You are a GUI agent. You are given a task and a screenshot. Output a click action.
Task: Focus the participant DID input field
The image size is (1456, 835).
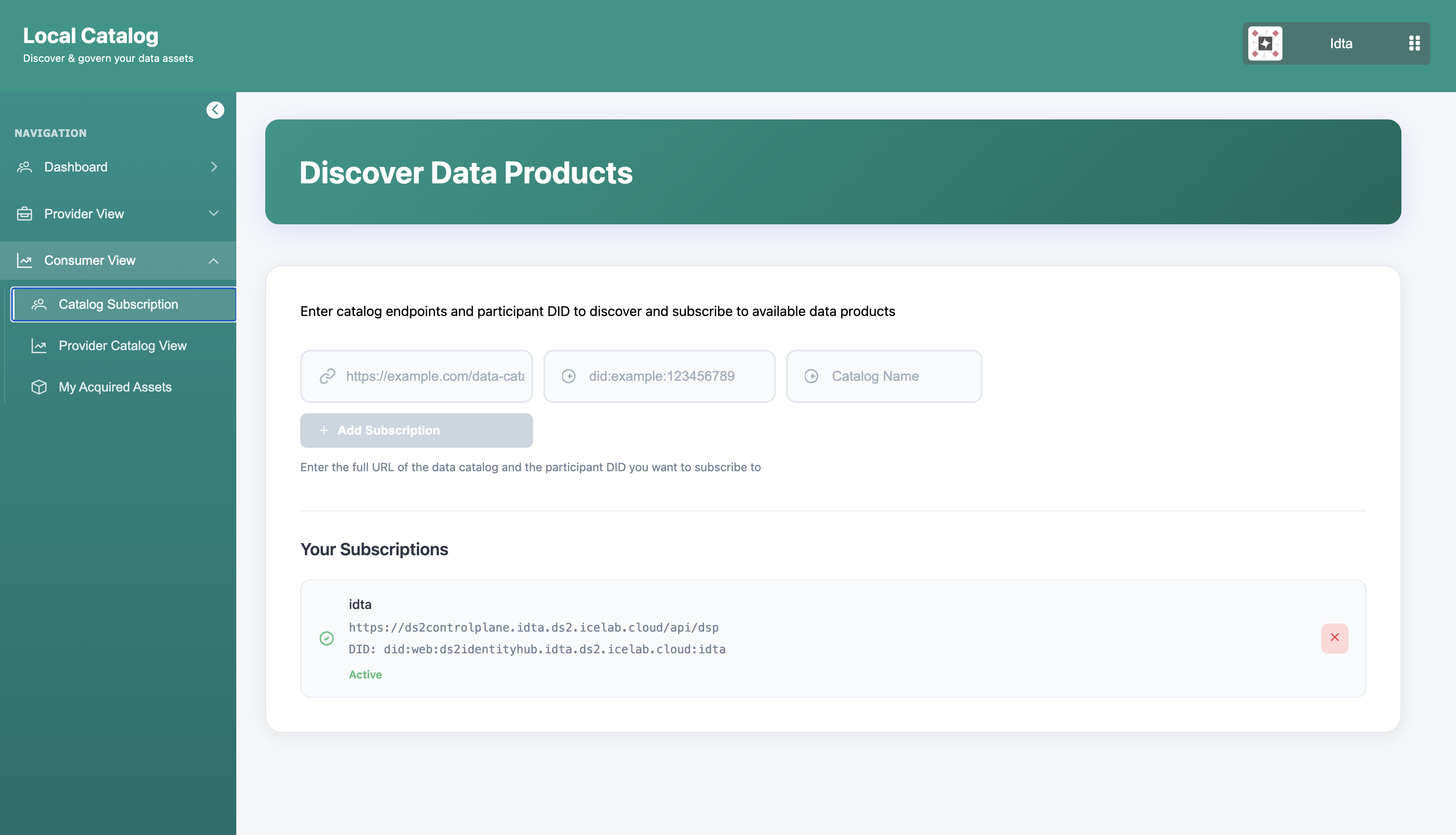point(659,376)
